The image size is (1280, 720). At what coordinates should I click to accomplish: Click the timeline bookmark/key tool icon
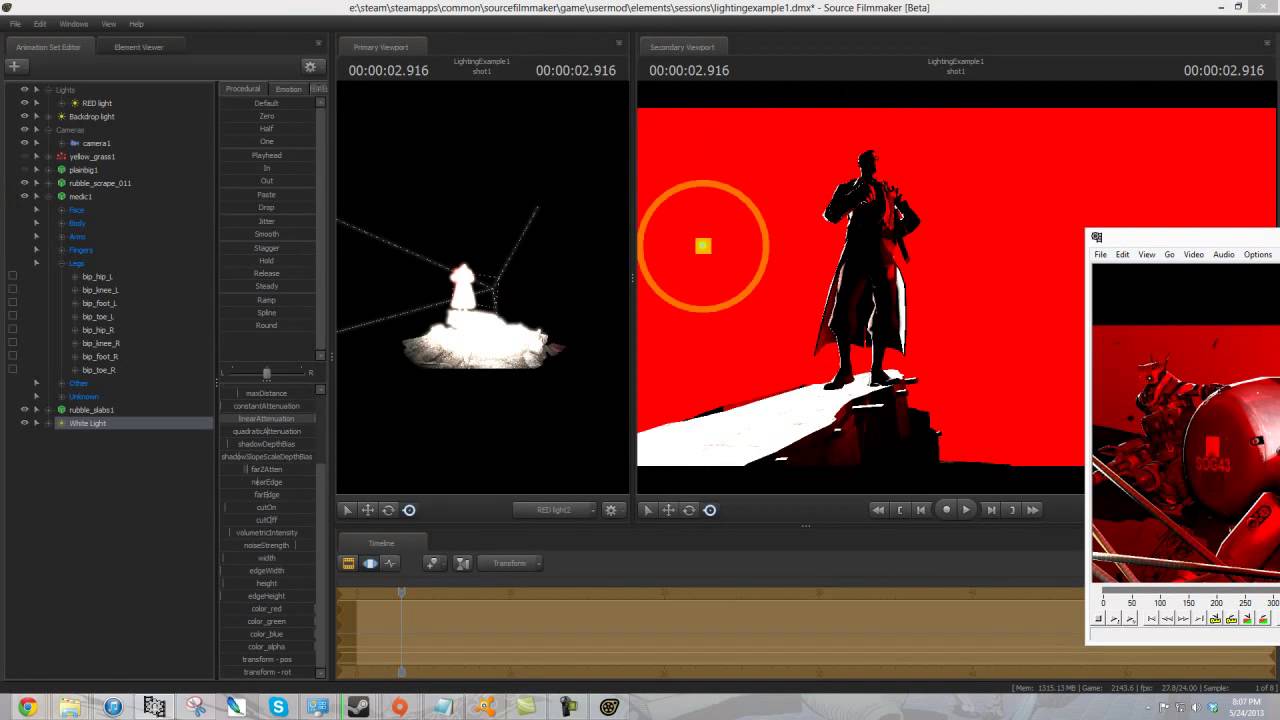pos(432,563)
